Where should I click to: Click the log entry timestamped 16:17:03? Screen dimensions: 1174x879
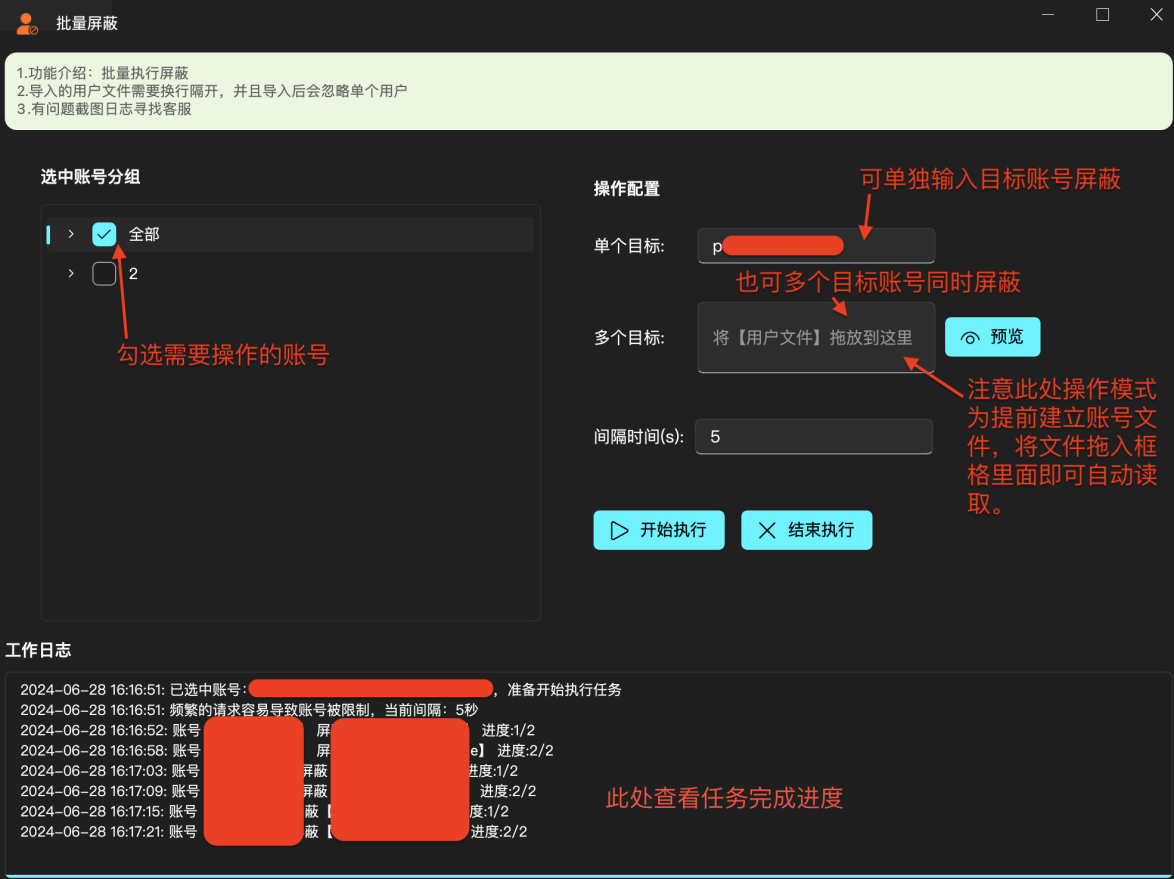click(x=269, y=770)
